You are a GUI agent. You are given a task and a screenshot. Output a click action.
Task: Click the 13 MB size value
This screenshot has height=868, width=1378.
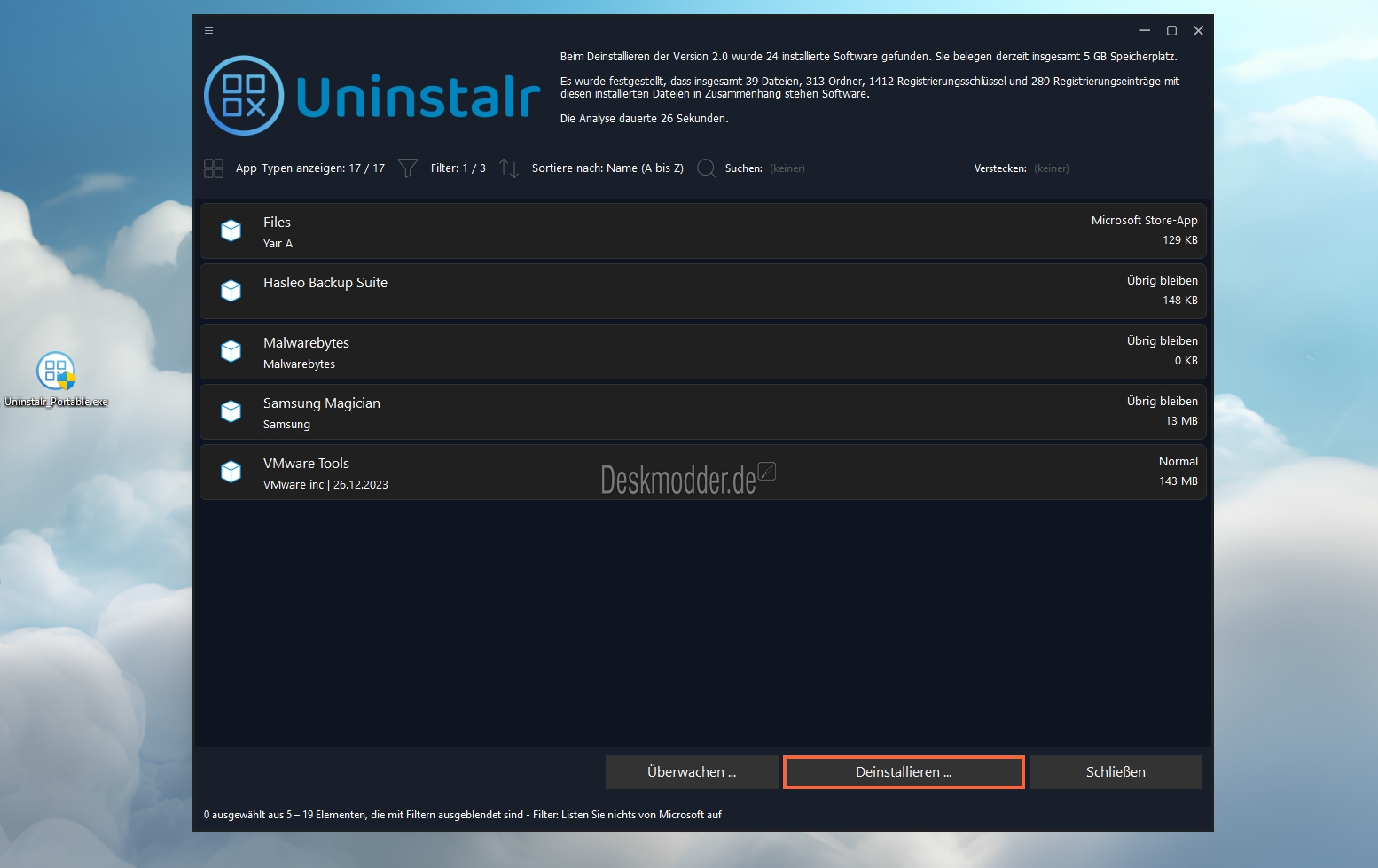(1181, 421)
